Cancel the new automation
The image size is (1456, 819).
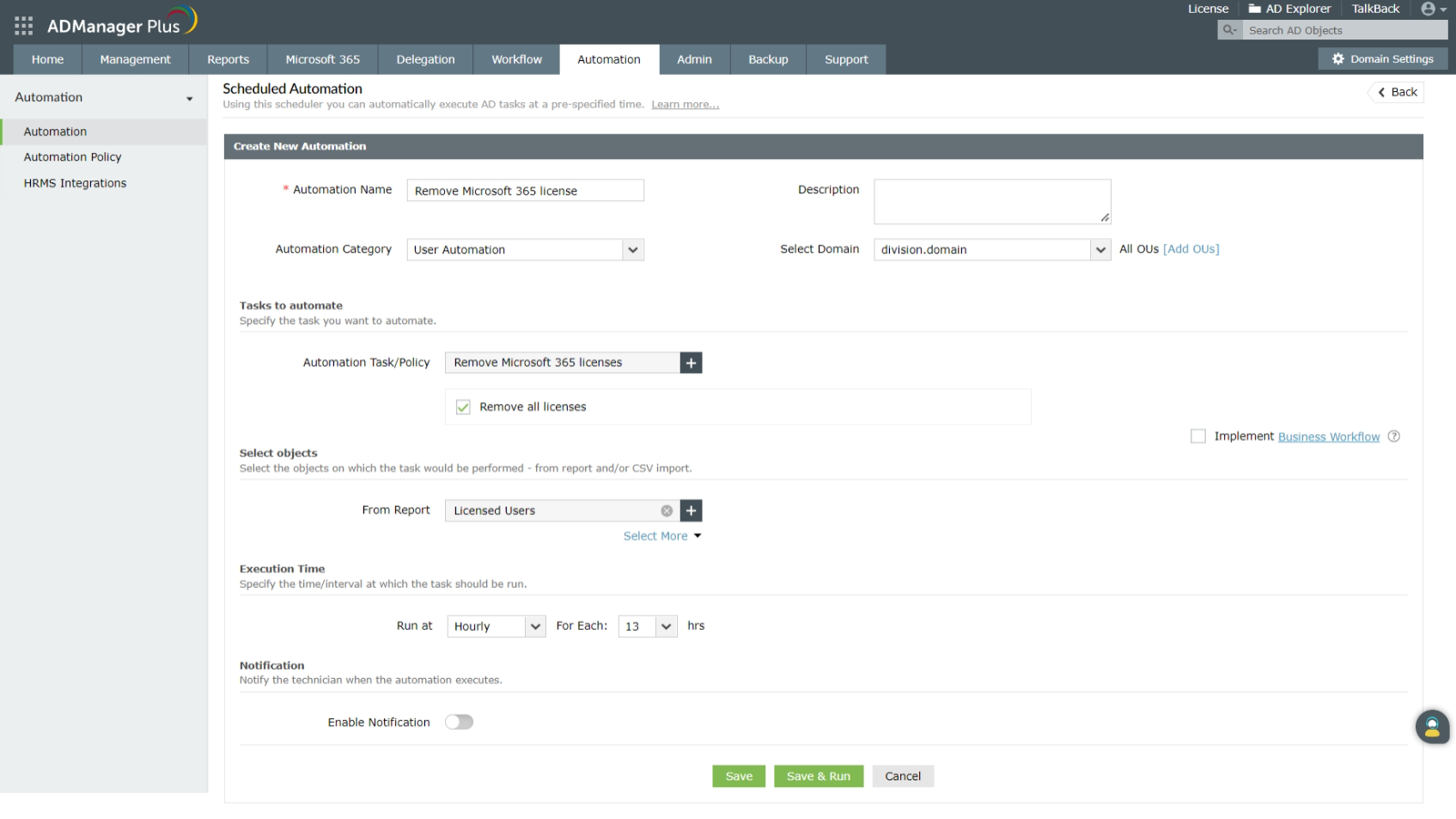(903, 776)
